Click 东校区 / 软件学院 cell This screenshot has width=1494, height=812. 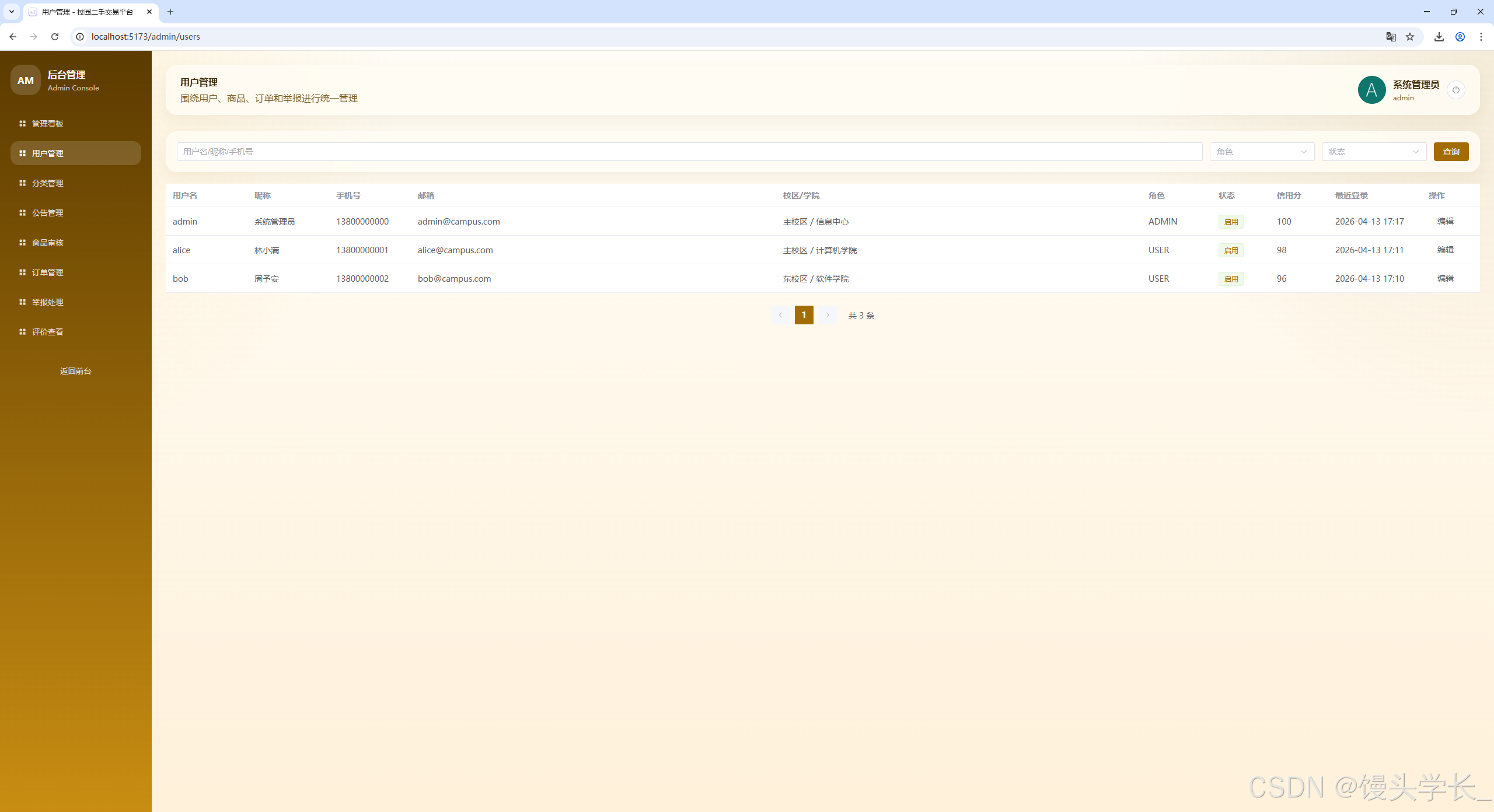(816, 279)
